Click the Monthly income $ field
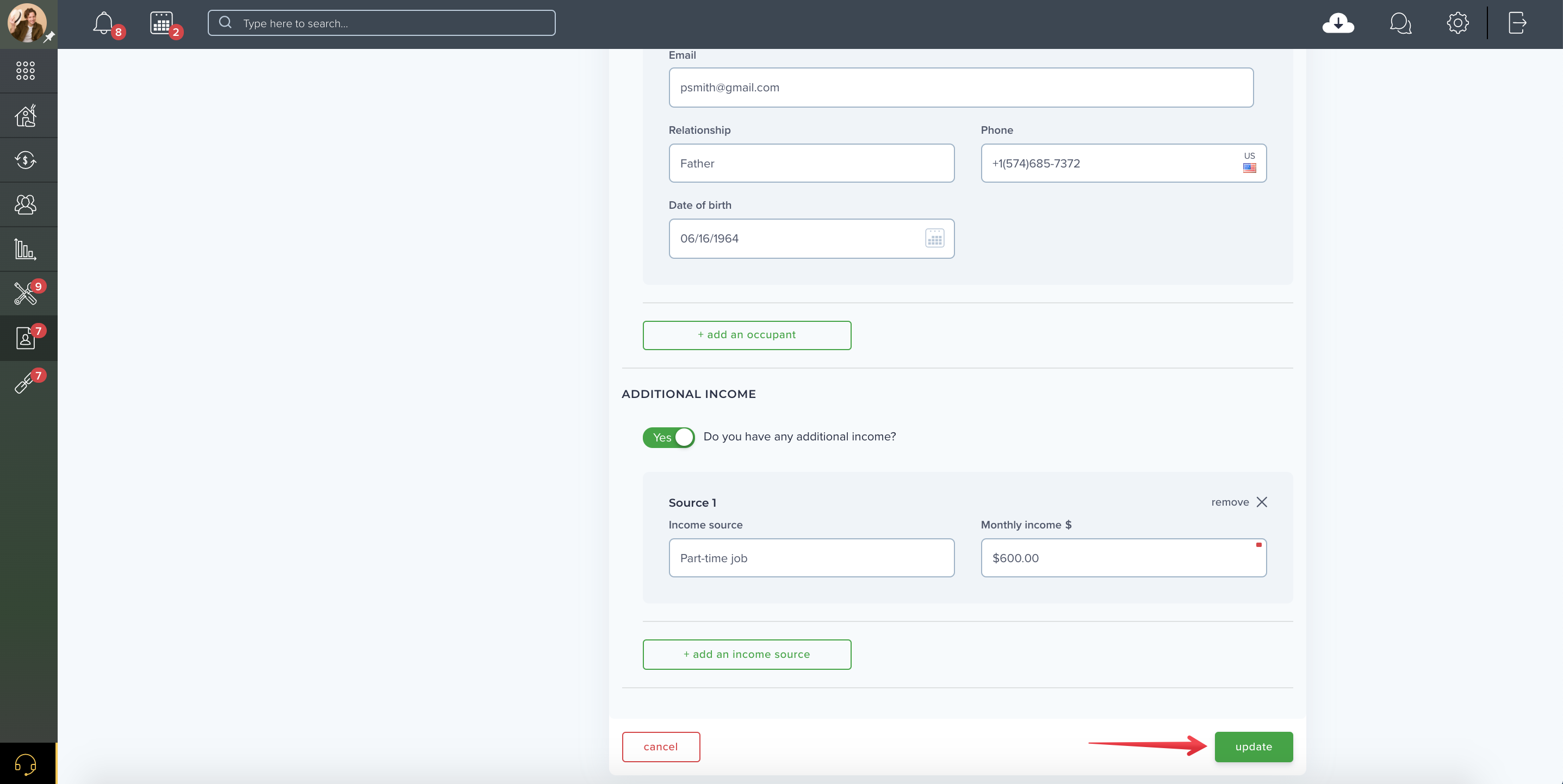Viewport: 1563px width, 784px height. (x=1124, y=558)
